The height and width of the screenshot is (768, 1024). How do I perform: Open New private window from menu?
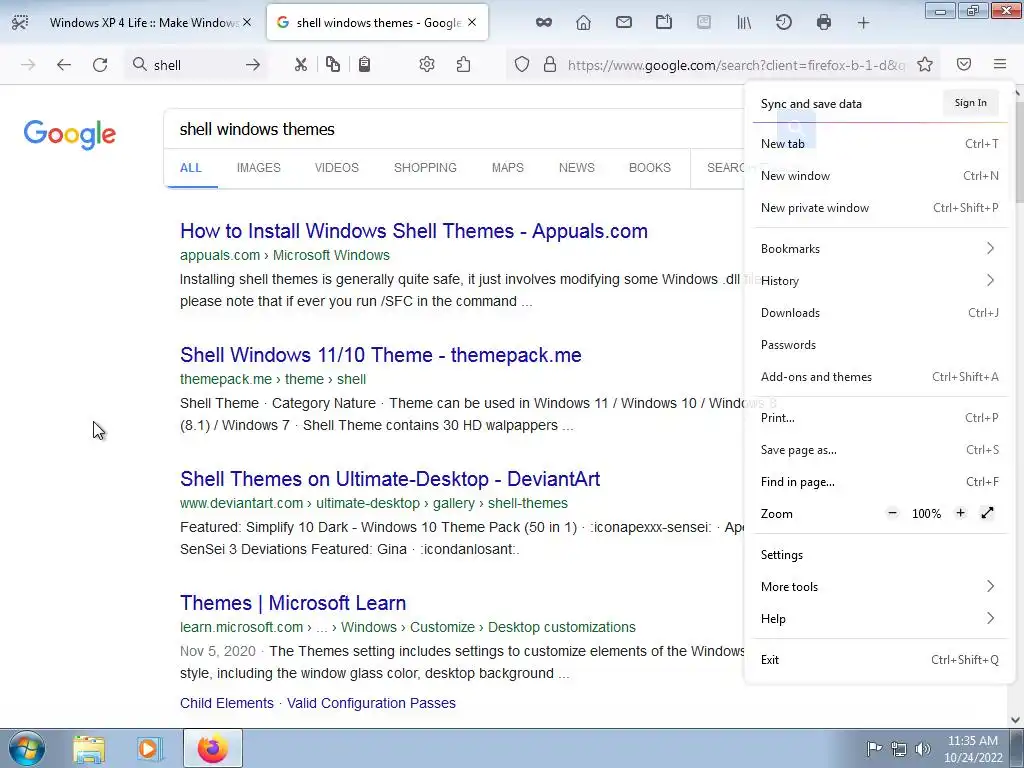(880, 208)
